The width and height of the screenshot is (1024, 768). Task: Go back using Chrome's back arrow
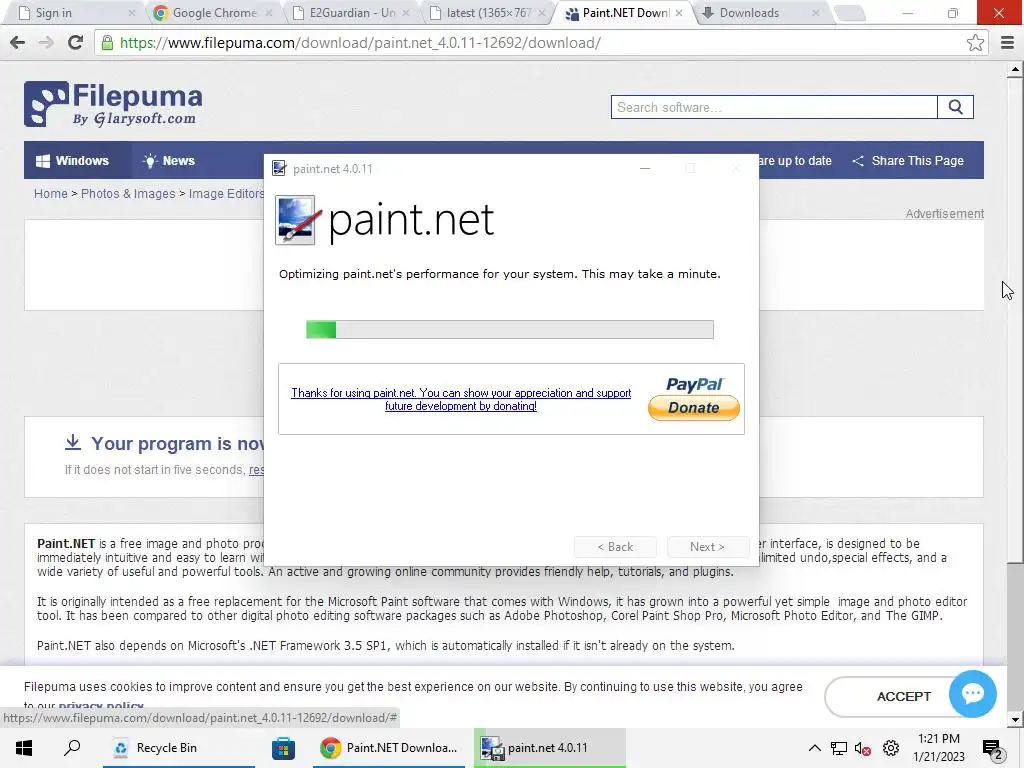click(x=18, y=43)
